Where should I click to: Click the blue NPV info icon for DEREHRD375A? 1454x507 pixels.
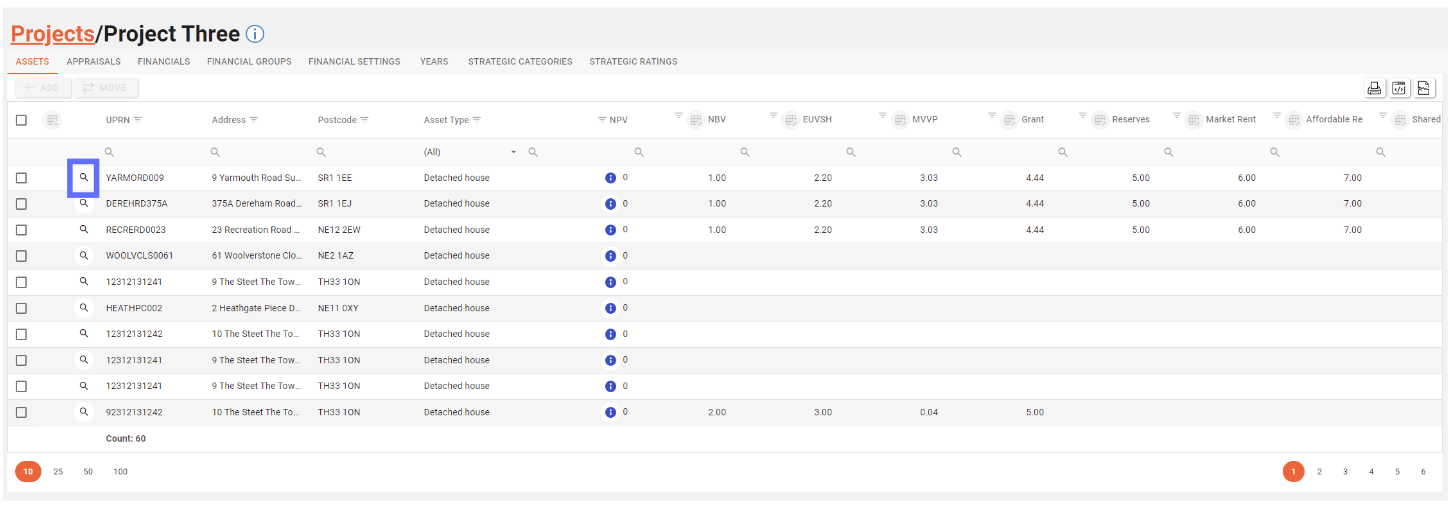[610, 203]
